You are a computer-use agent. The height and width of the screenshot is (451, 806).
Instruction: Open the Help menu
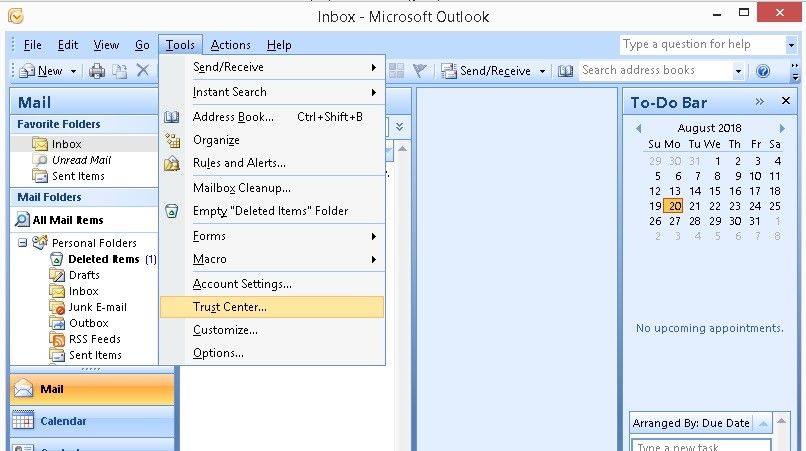point(279,45)
